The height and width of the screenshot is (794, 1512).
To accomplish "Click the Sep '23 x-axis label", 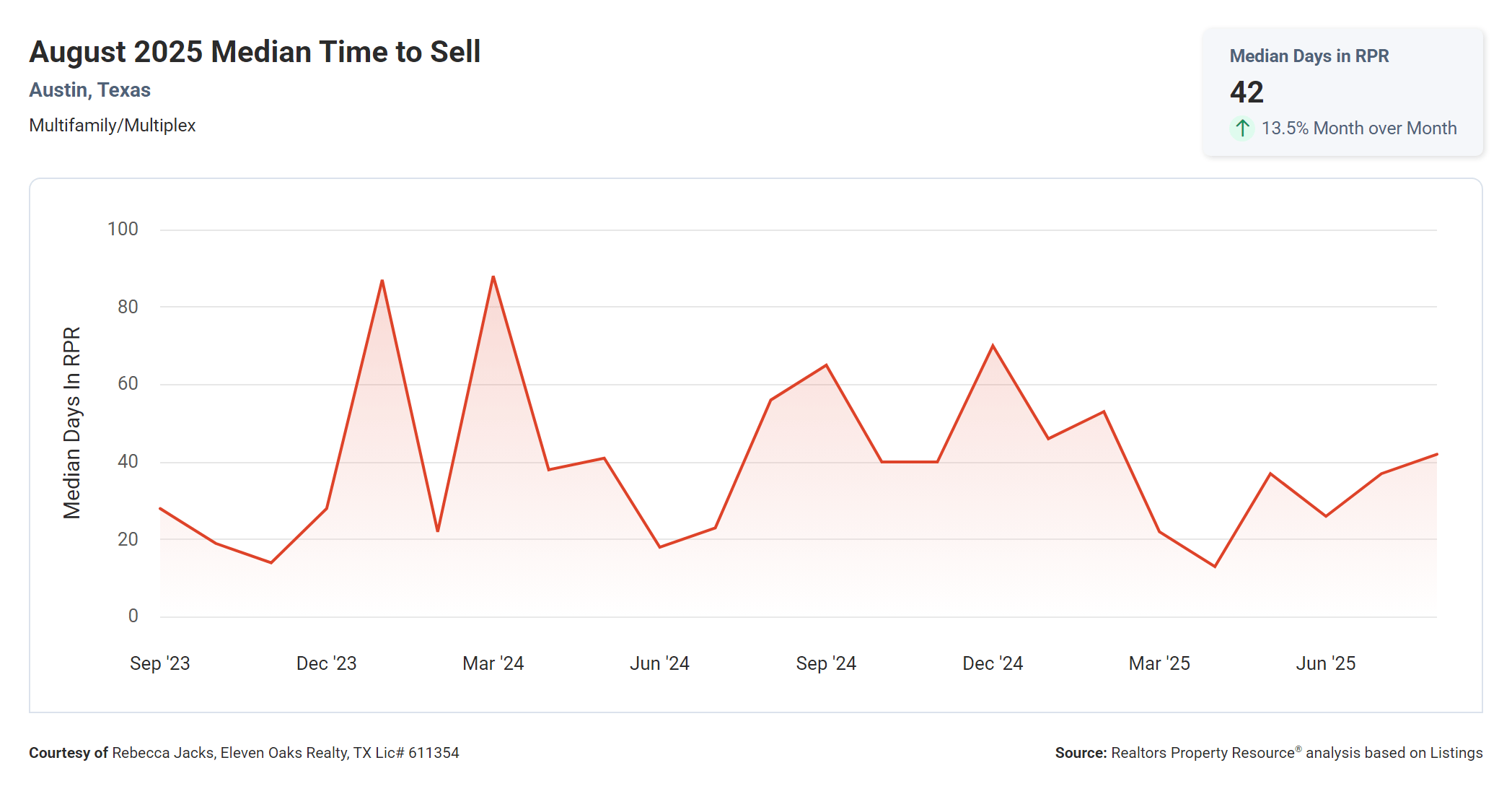I will (x=160, y=663).
